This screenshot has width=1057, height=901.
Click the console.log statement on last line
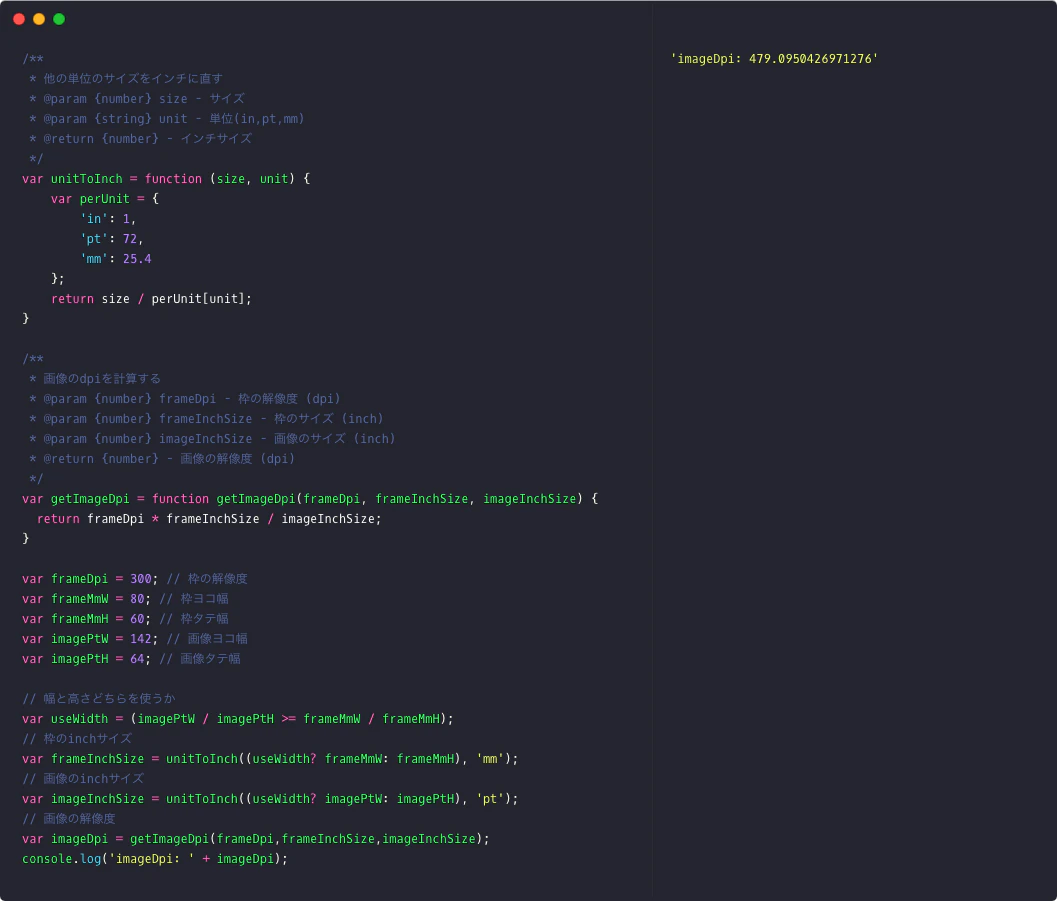[154, 859]
